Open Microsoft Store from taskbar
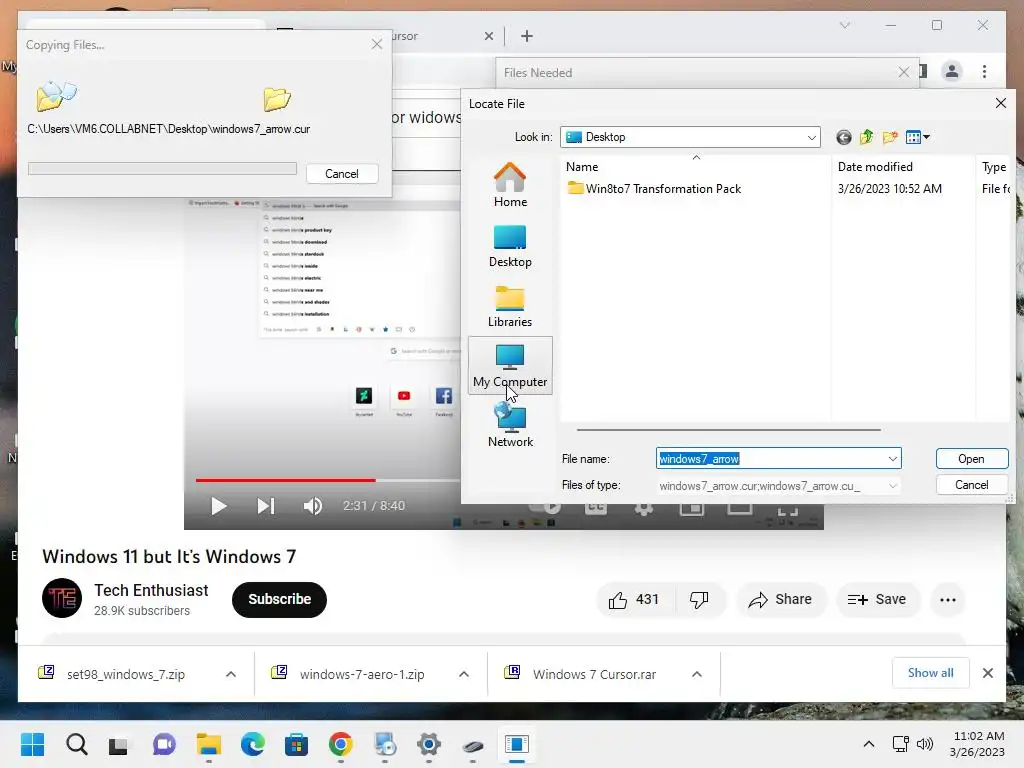Image resolution: width=1024 pixels, height=768 pixels. pyautogui.click(x=296, y=744)
